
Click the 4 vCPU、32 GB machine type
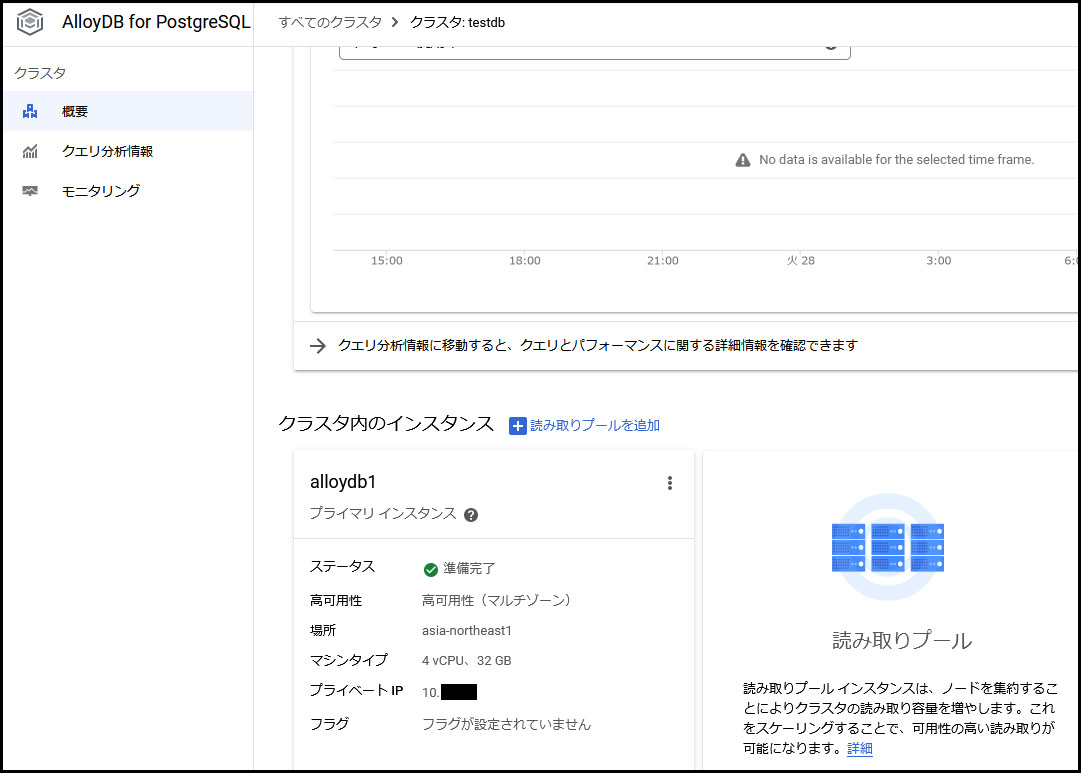click(x=467, y=661)
